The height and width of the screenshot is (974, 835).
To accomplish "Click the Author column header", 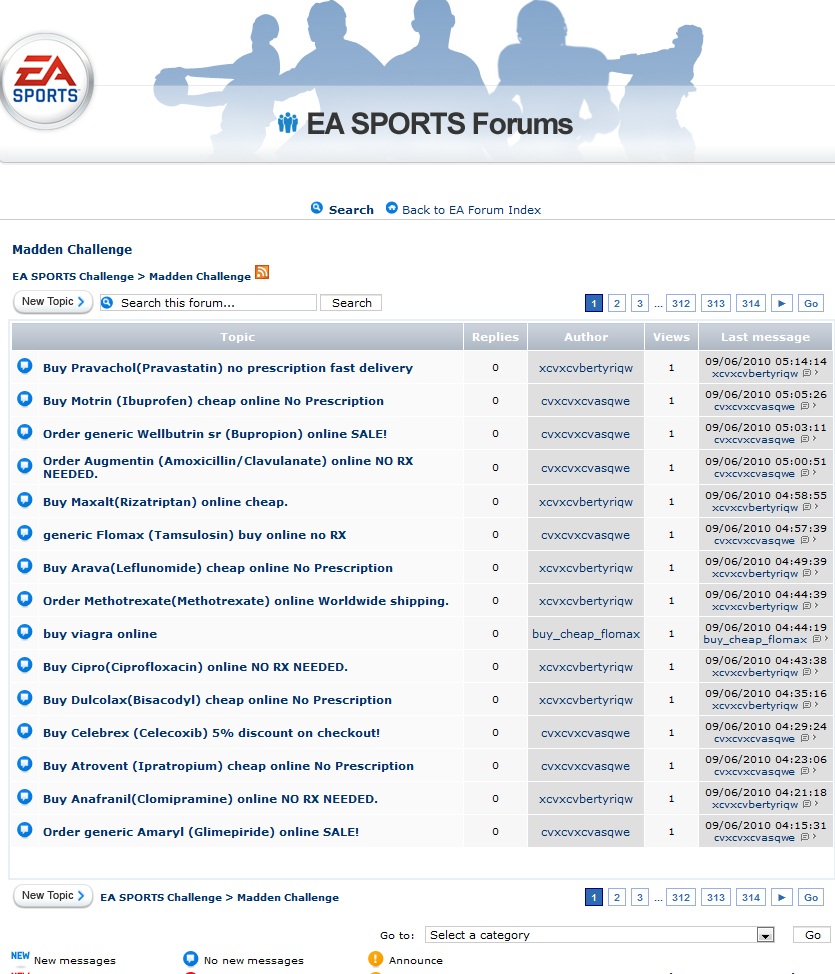I will pos(586,337).
